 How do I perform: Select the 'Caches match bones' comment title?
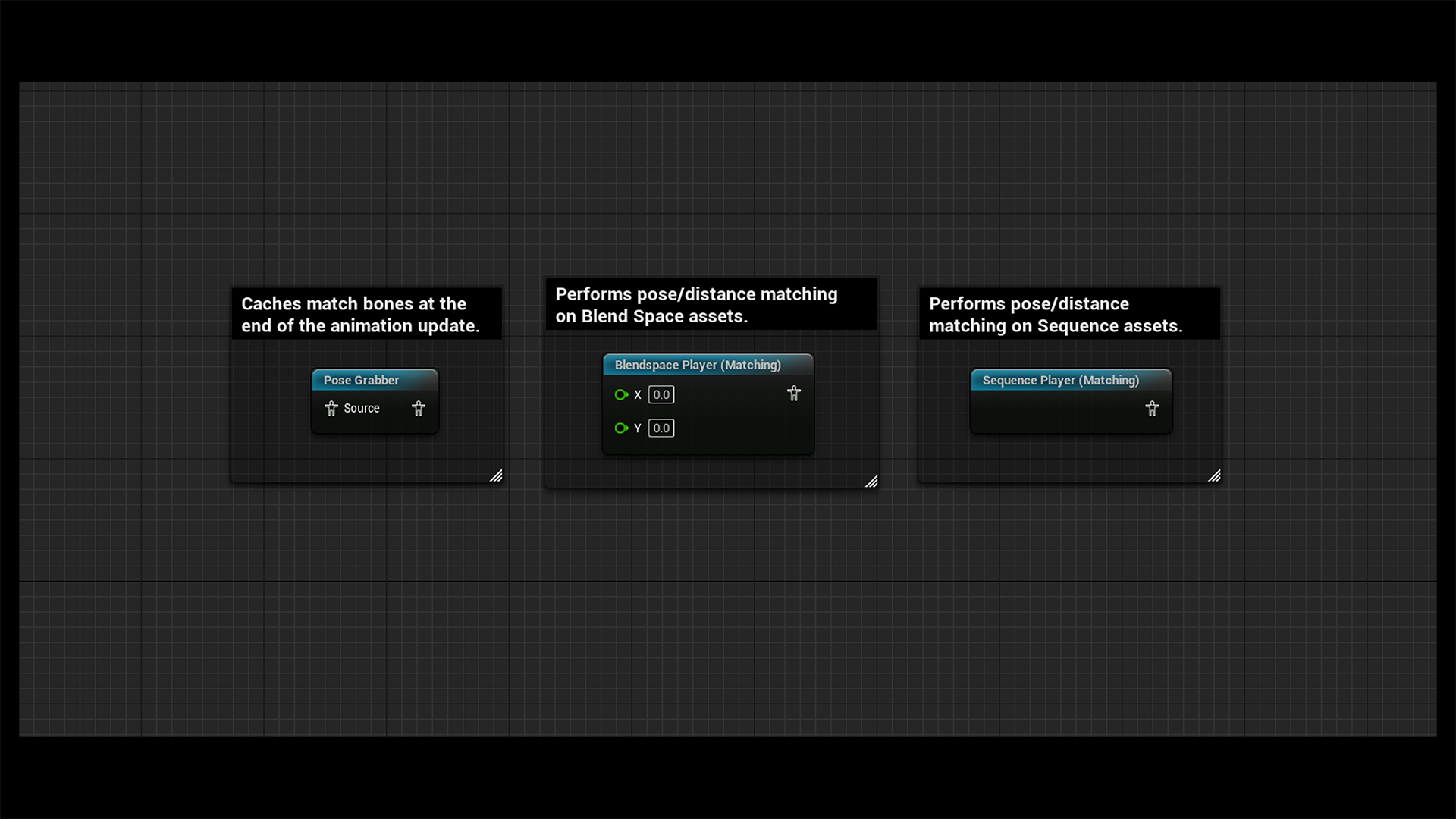[x=360, y=314]
